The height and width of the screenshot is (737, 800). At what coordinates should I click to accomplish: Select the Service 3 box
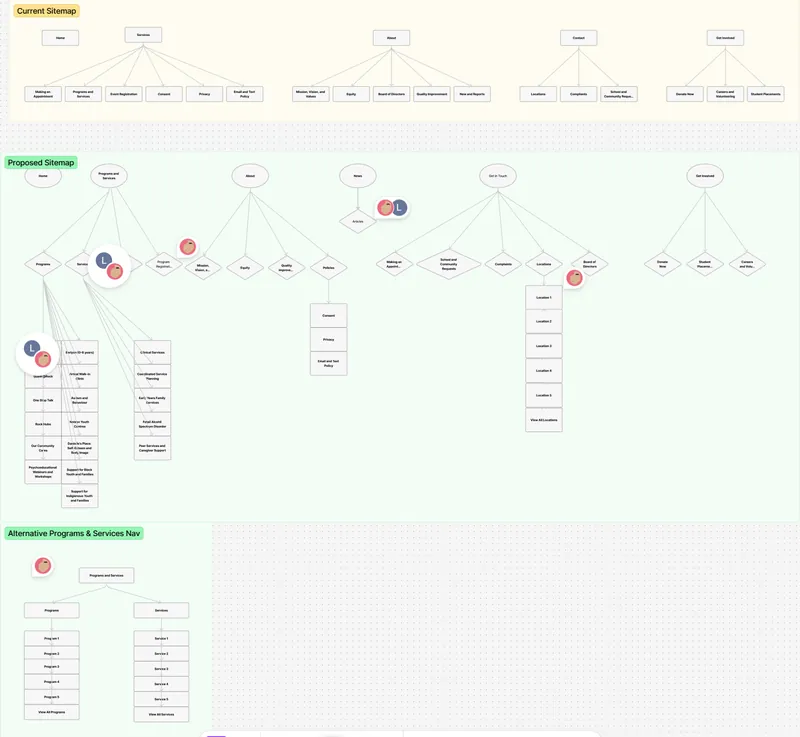pos(161,669)
